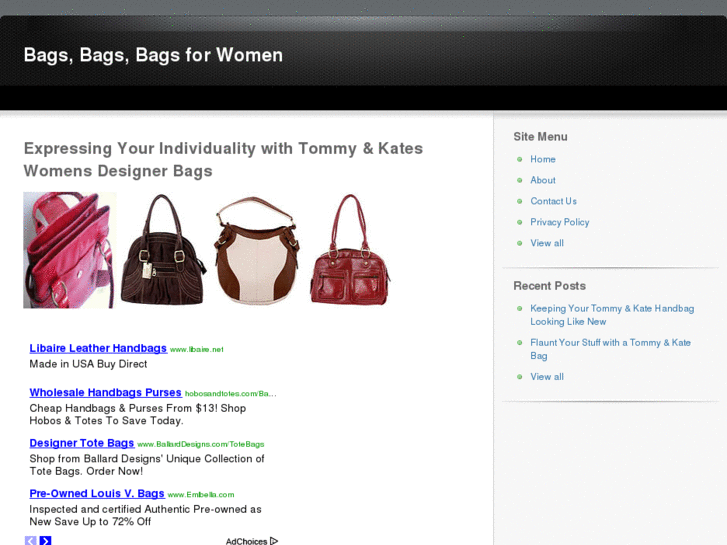Open the Libaire Leather Handbags ad
Screen dimensions: 727x545
(98, 348)
